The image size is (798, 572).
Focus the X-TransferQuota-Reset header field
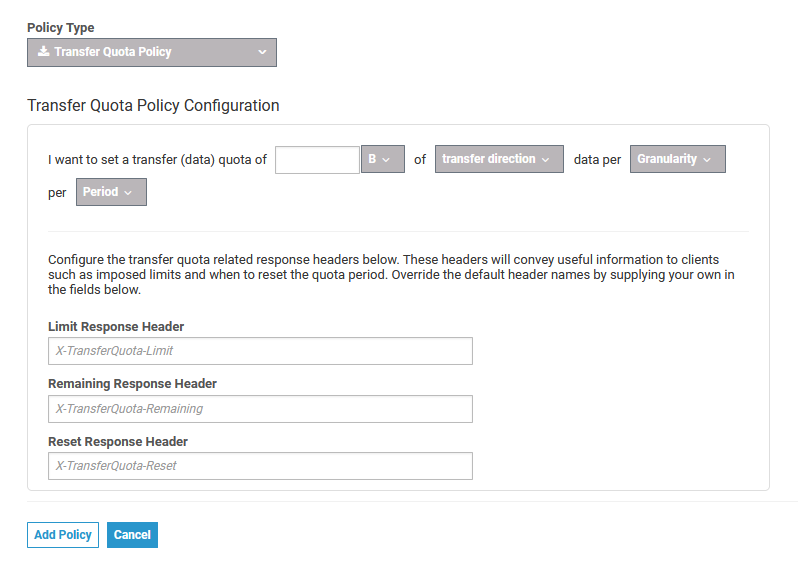[259, 466]
